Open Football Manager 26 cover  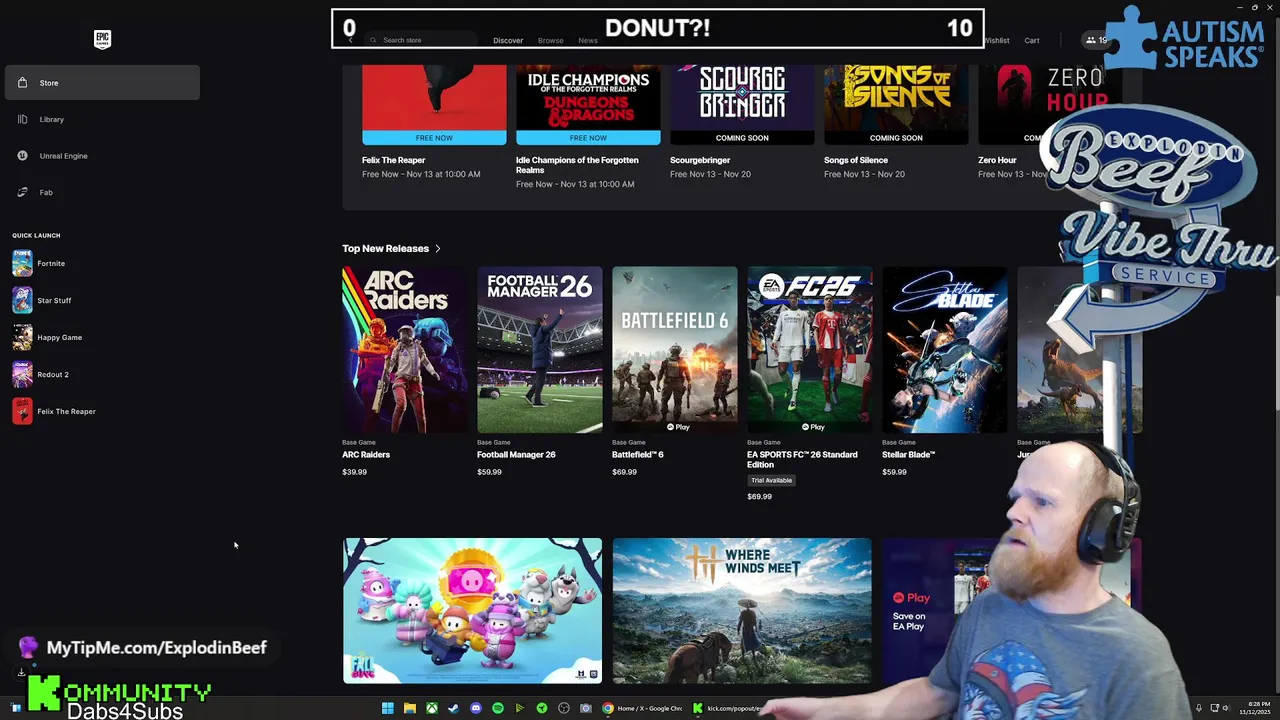540,350
